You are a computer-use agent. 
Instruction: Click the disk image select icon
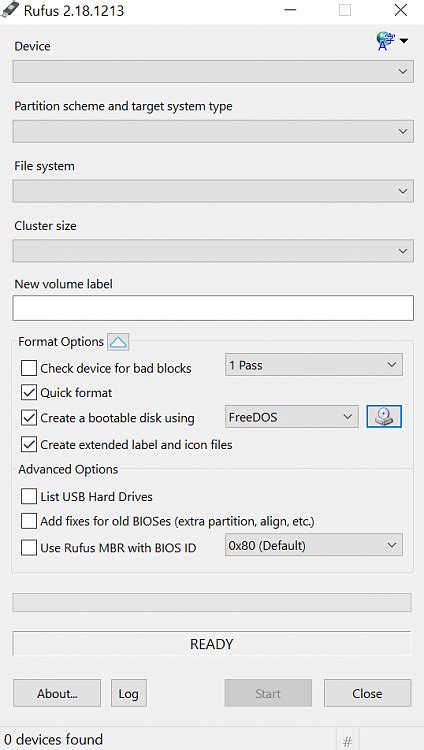[384, 417]
